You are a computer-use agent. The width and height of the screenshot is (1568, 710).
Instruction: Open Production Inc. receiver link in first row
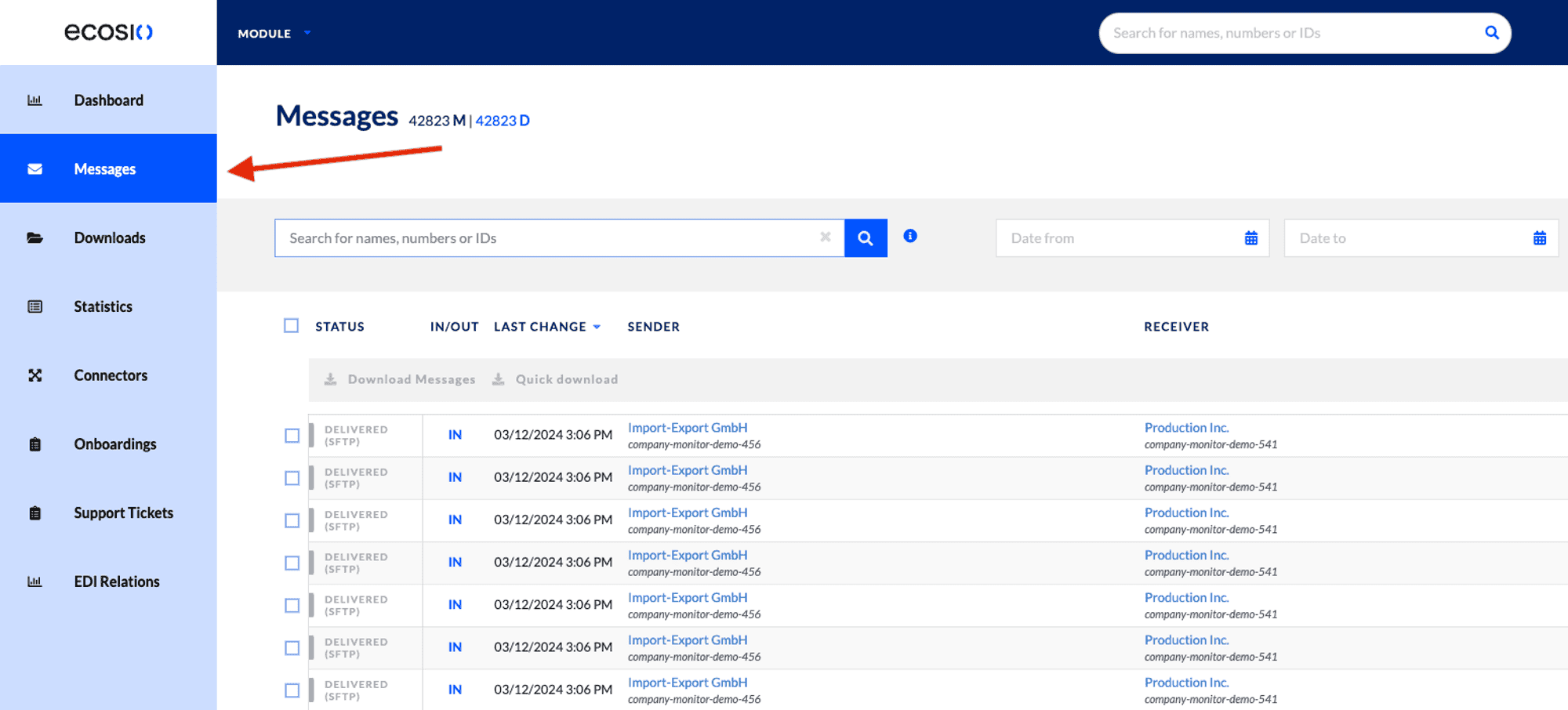pyautogui.click(x=1186, y=427)
